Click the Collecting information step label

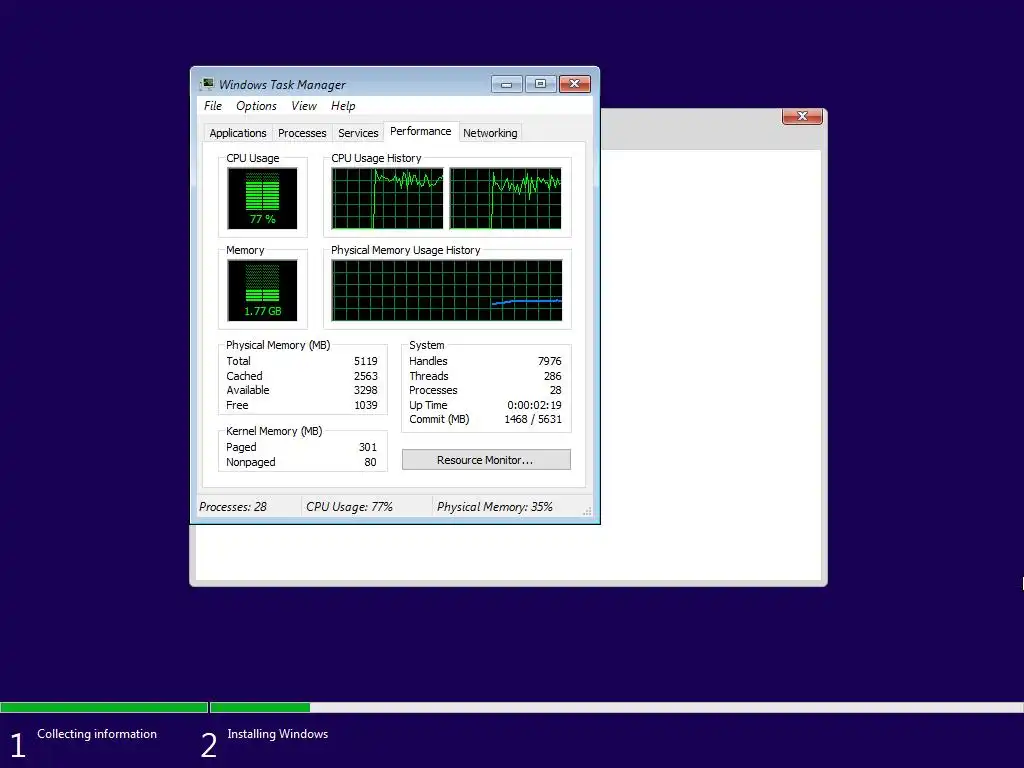click(x=97, y=734)
